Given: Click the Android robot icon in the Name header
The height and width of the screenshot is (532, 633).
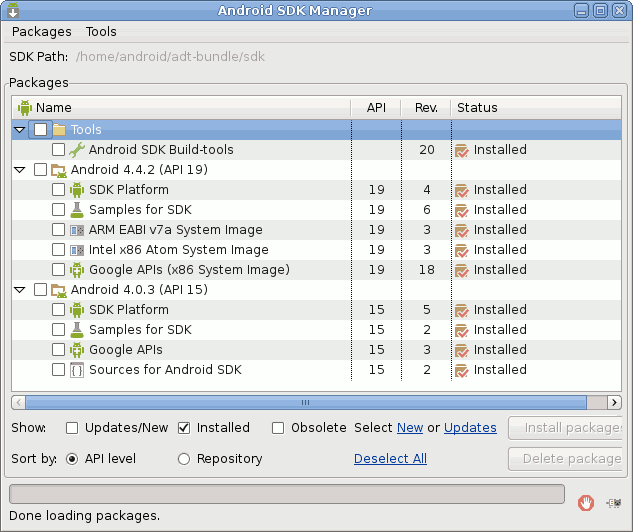Looking at the screenshot, I should pyautogui.click(x=25, y=108).
